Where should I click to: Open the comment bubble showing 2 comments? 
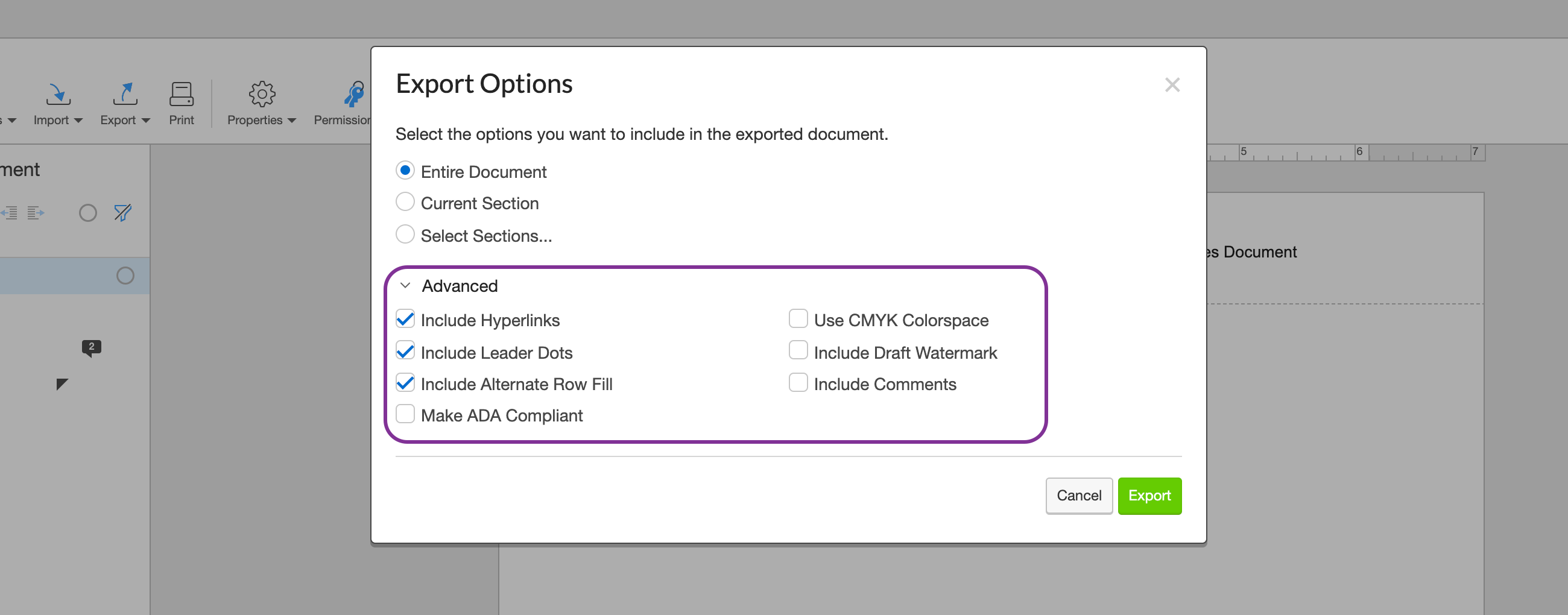tap(91, 347)
